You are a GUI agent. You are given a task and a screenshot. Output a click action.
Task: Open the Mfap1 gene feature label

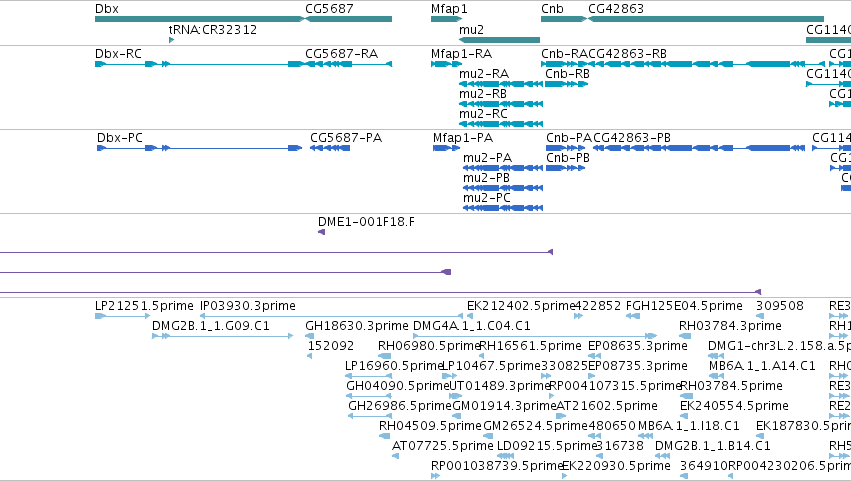[449, 9]
